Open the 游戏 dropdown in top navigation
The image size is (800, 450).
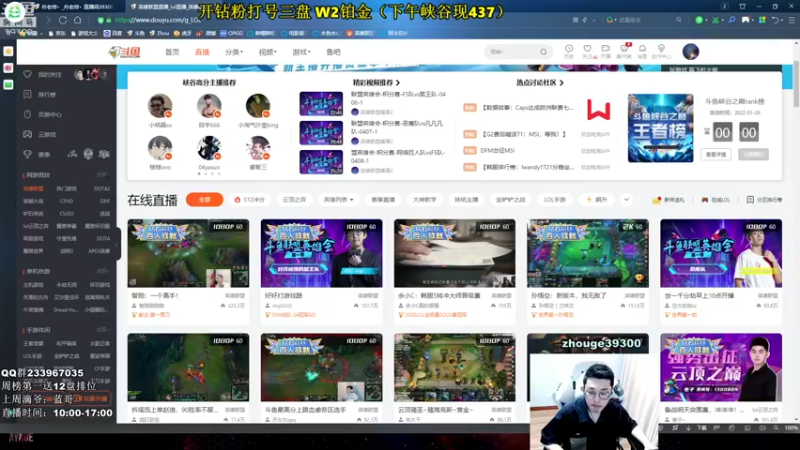pos(301,52)
